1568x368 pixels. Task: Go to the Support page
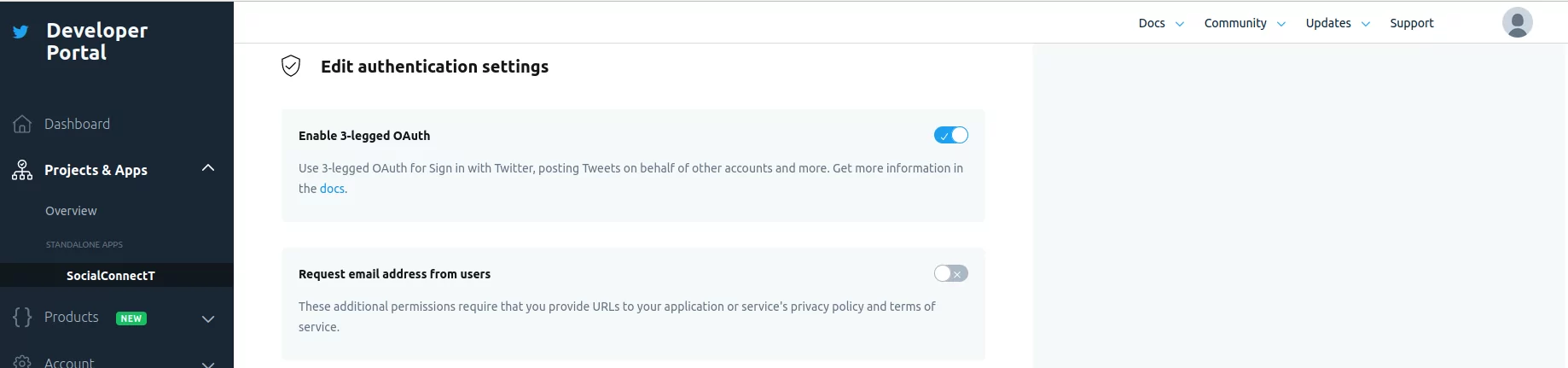[x=1411, y=23]
